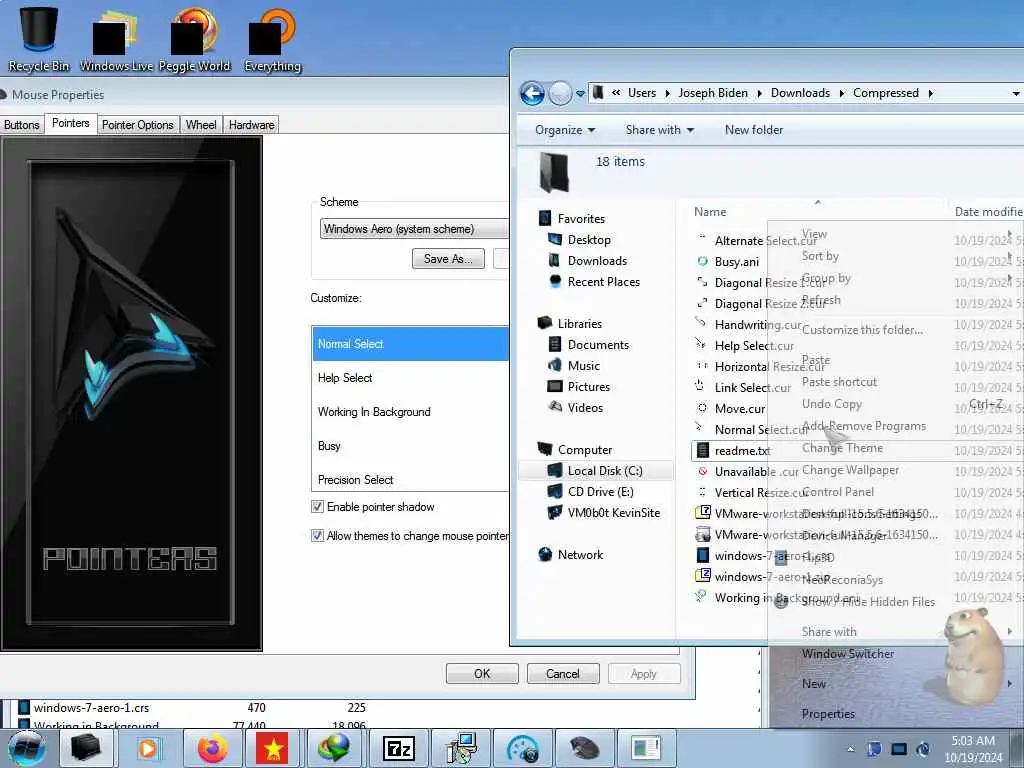This screenshot has width=1024, height=768.
Task: Open the Windows Live desktop shortcut
Action: (x=116, y=39)
